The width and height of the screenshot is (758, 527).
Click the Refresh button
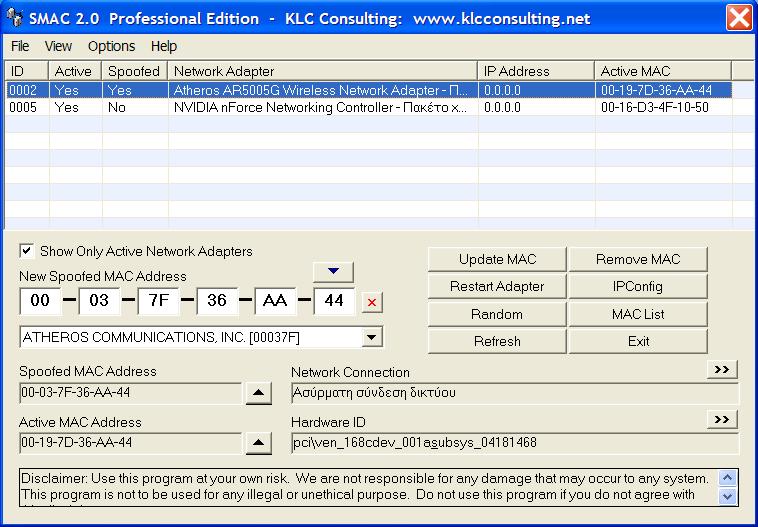(x=497, y=341)
